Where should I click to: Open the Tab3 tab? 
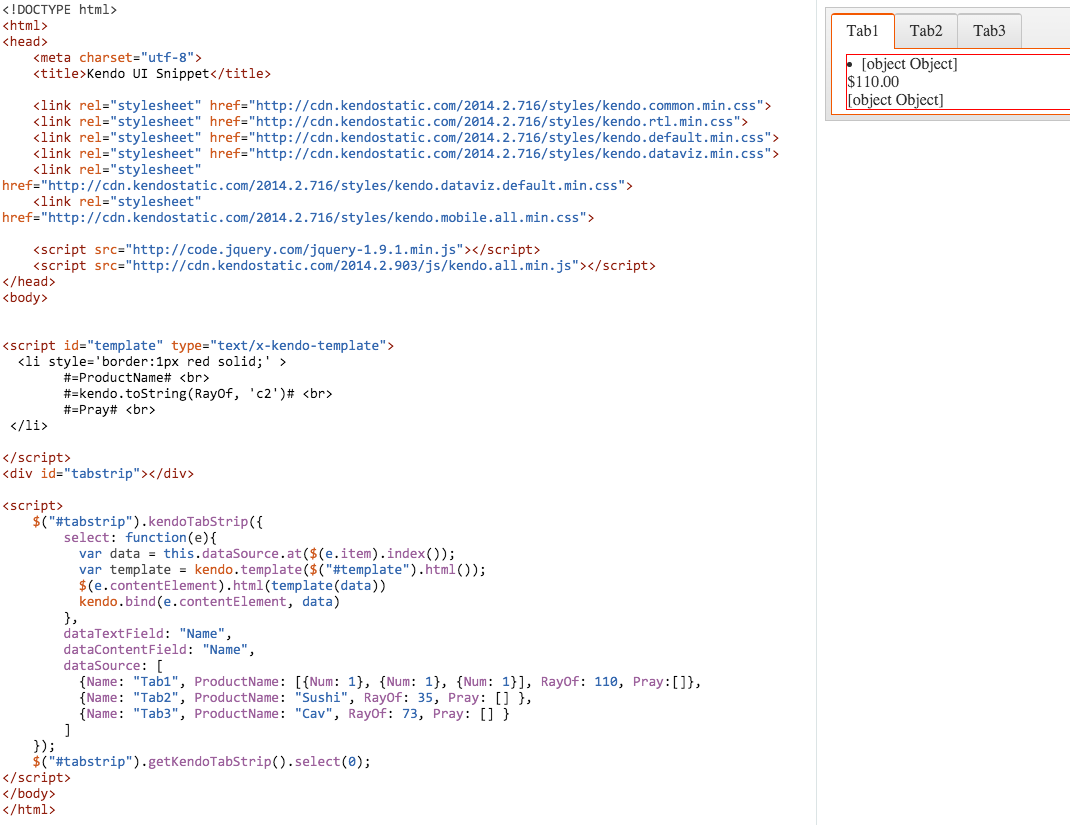tap(989, 31)
